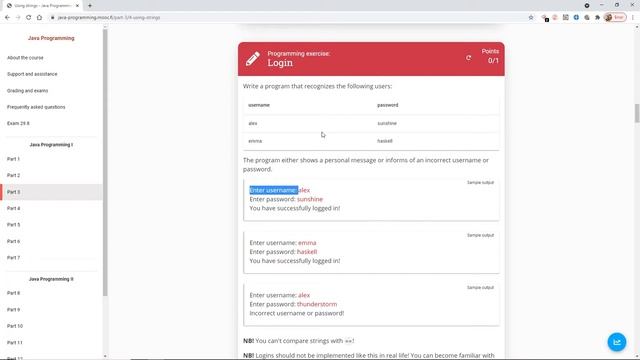This screenshot has height=360, width=640.
Task: Go to Part 9 in sidebar
Action: (13, 310)
